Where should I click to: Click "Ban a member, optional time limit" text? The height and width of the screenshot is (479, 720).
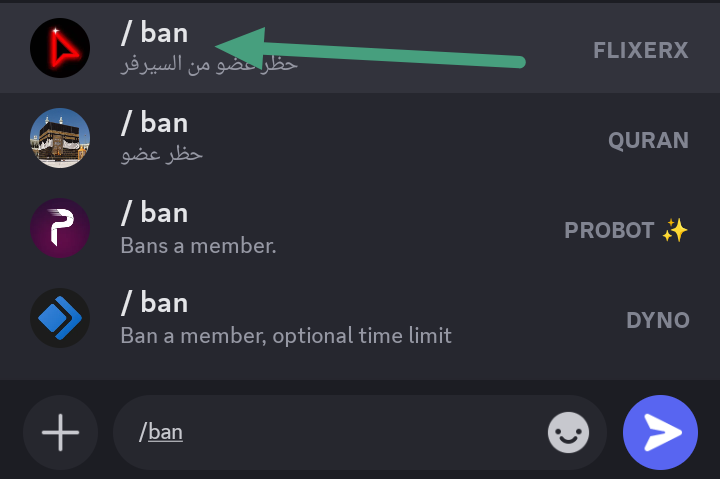[286, 335]
